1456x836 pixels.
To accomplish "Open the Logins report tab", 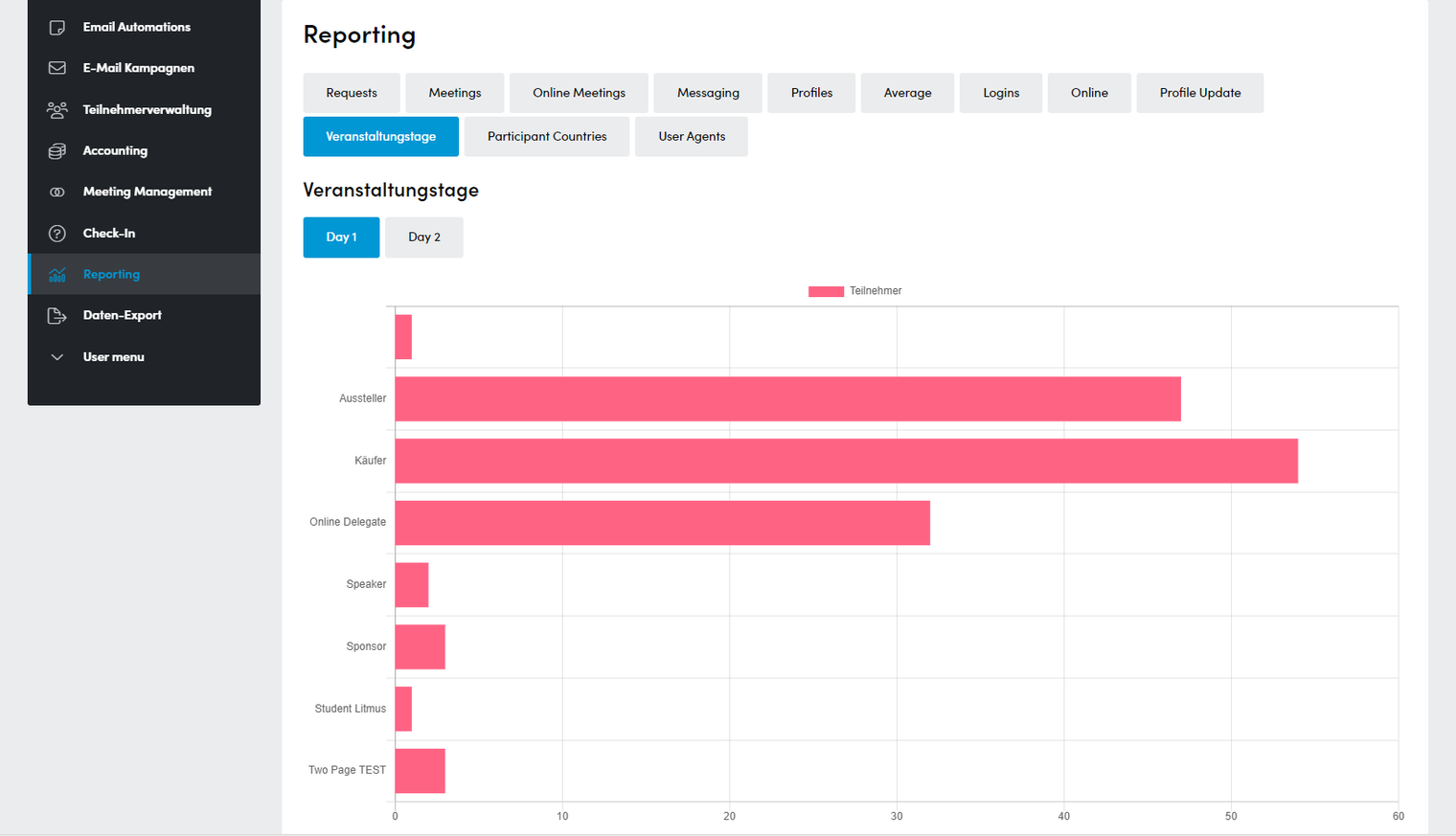I will click(1001, 93).
